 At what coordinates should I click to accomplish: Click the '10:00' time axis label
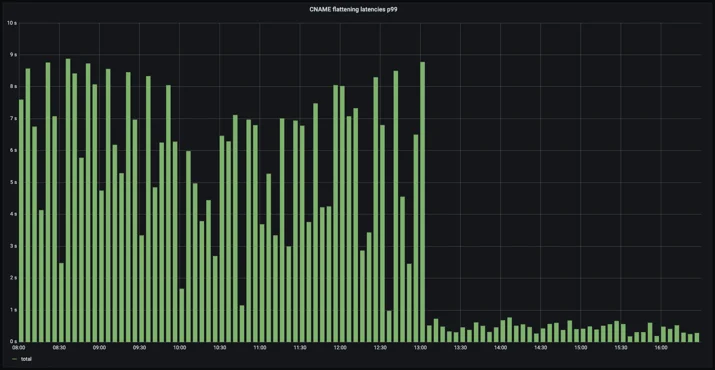(179, 348)
